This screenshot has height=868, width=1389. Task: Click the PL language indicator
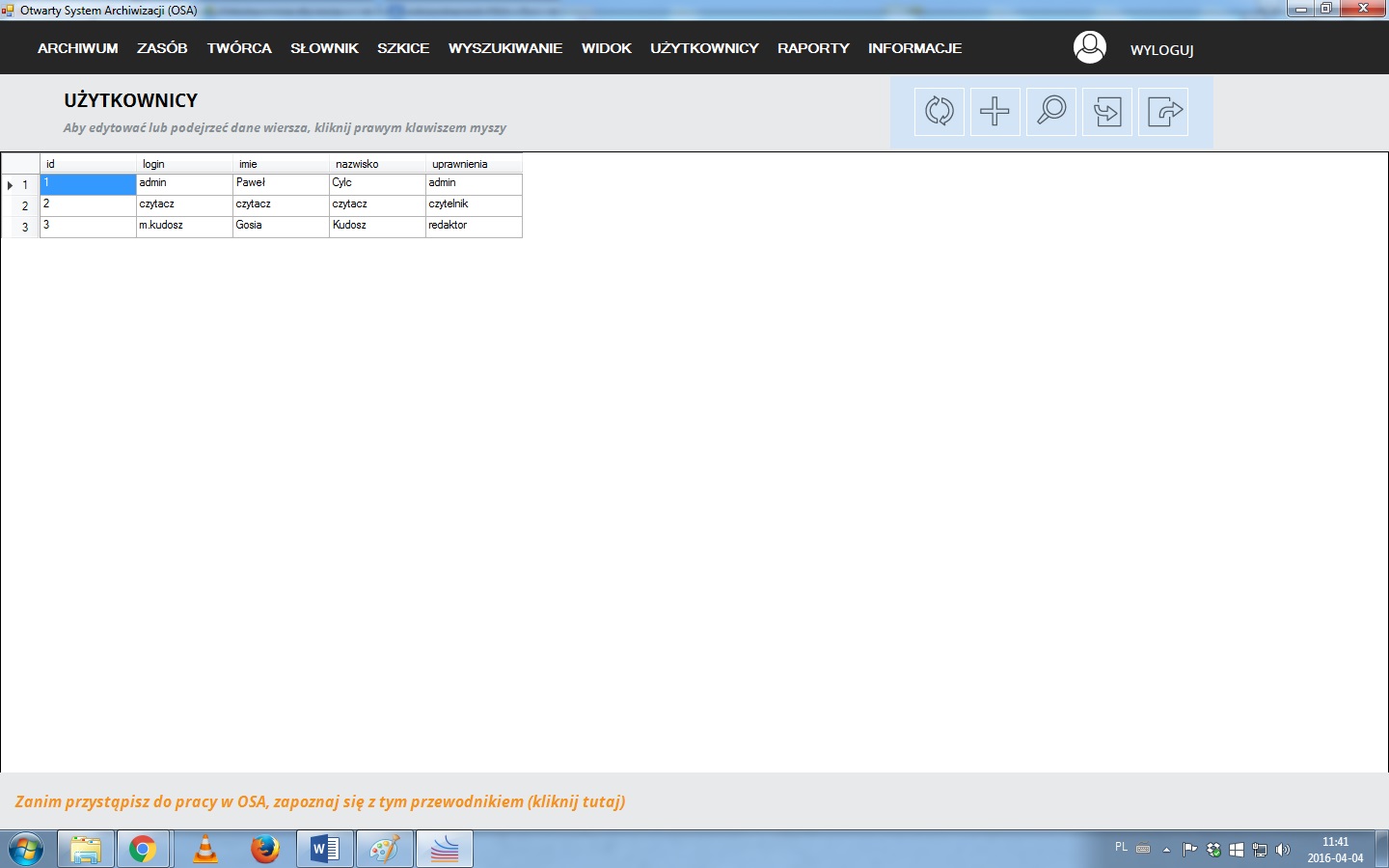tap(1121, 848)
